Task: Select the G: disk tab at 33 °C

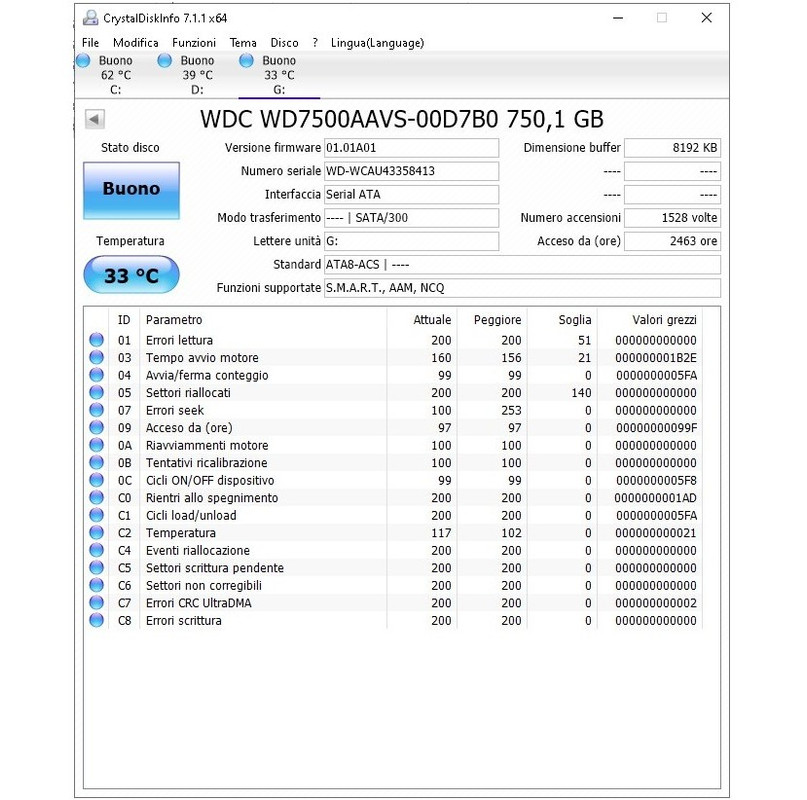Action: (x=279, y=75)
